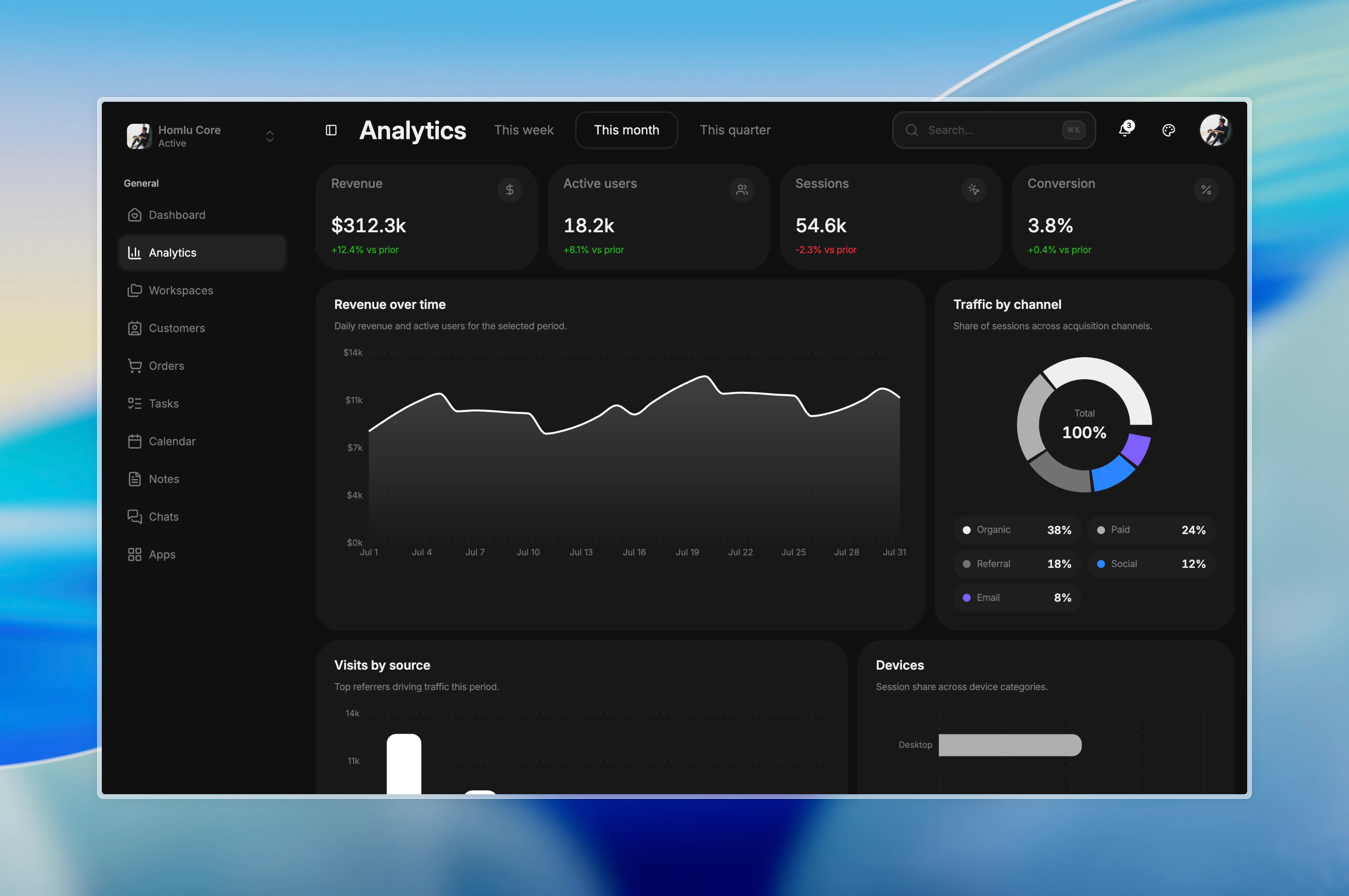This screenshot has height=896, width=1349.
Task: Open Customers from the sidebar
Action: (202, 328)
